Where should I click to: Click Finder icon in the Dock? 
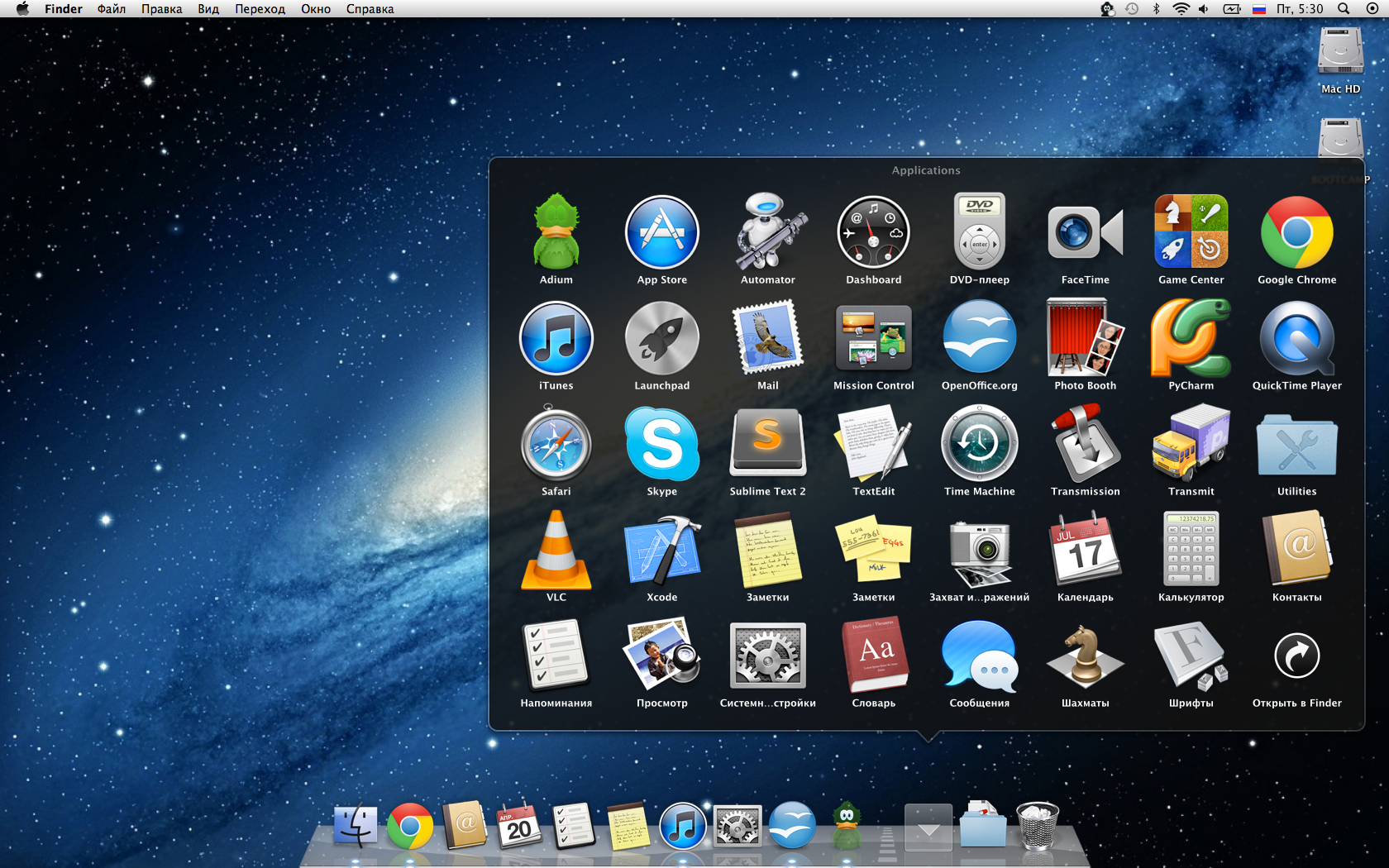click(356, 826)
